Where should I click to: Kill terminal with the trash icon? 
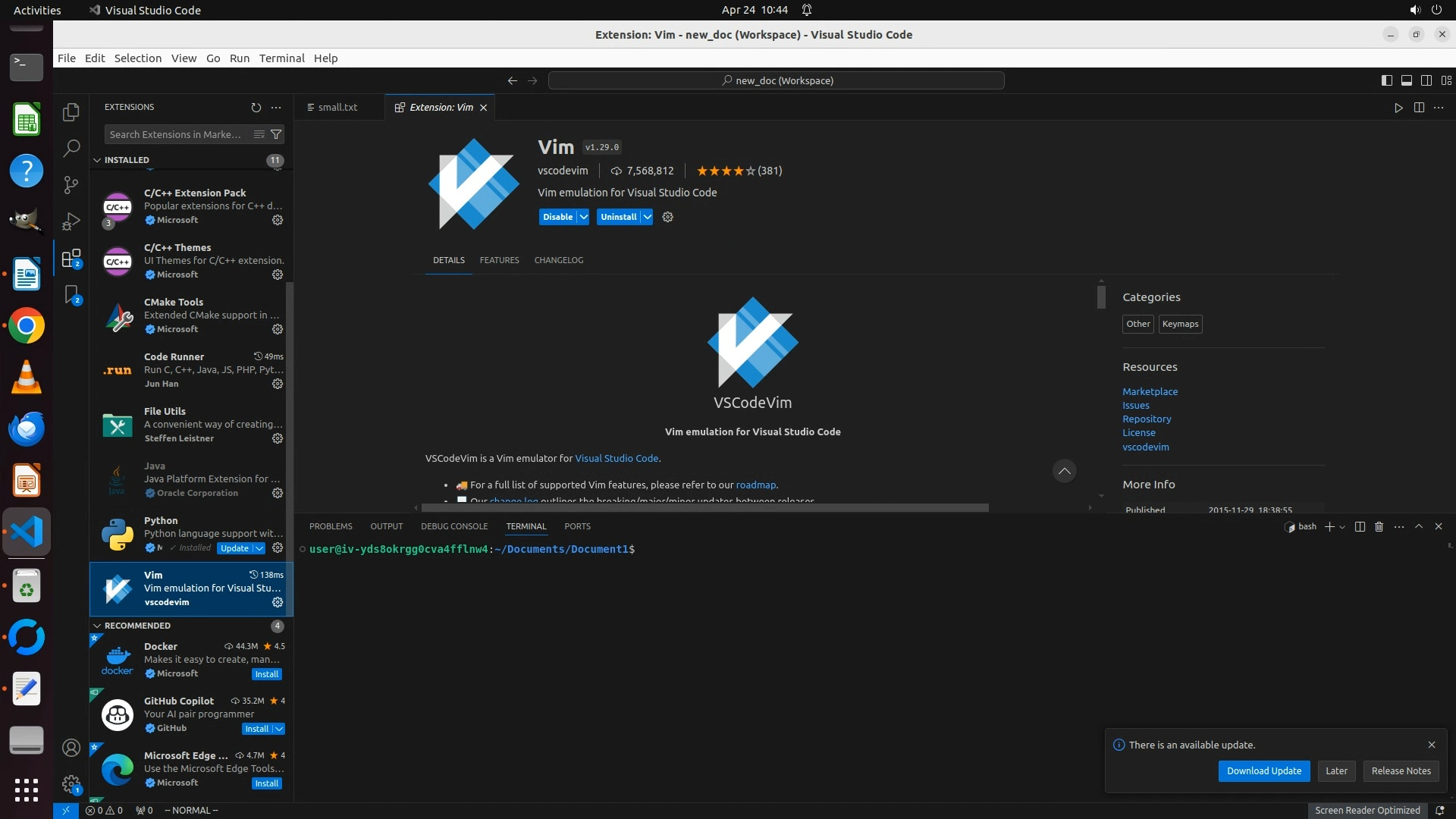[x=1379, y=526]
